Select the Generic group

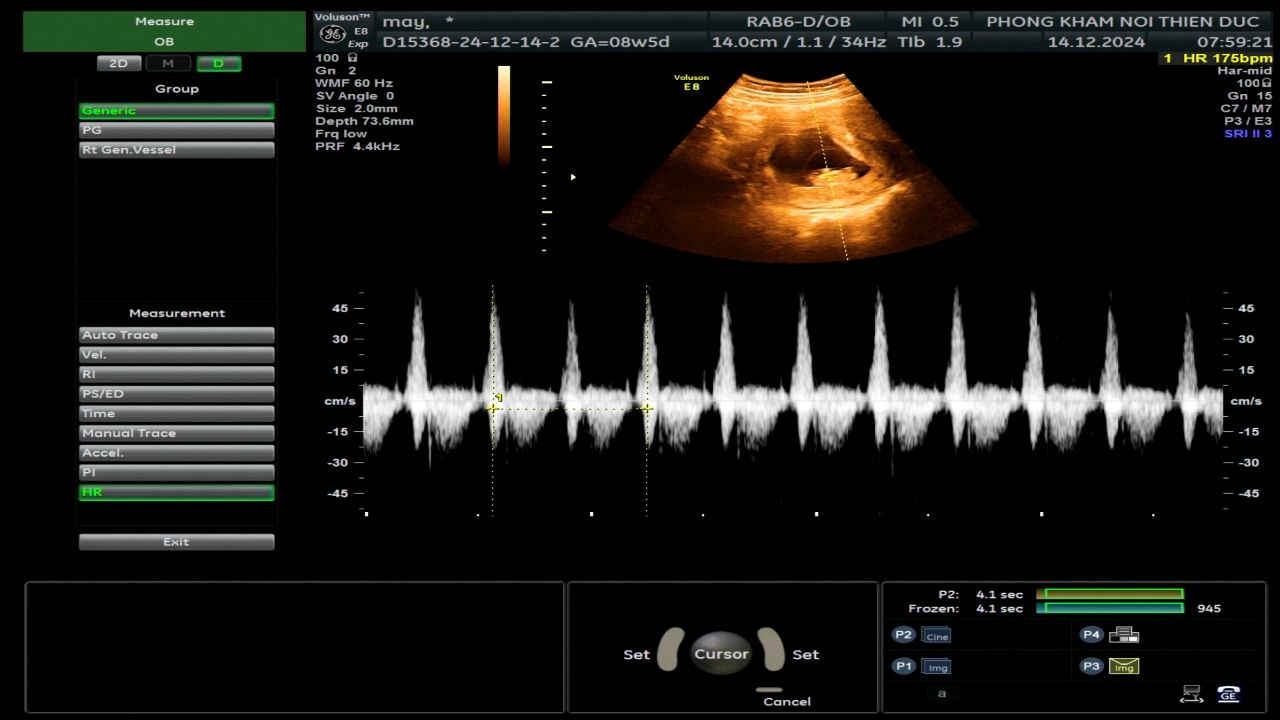coord(176,111)
